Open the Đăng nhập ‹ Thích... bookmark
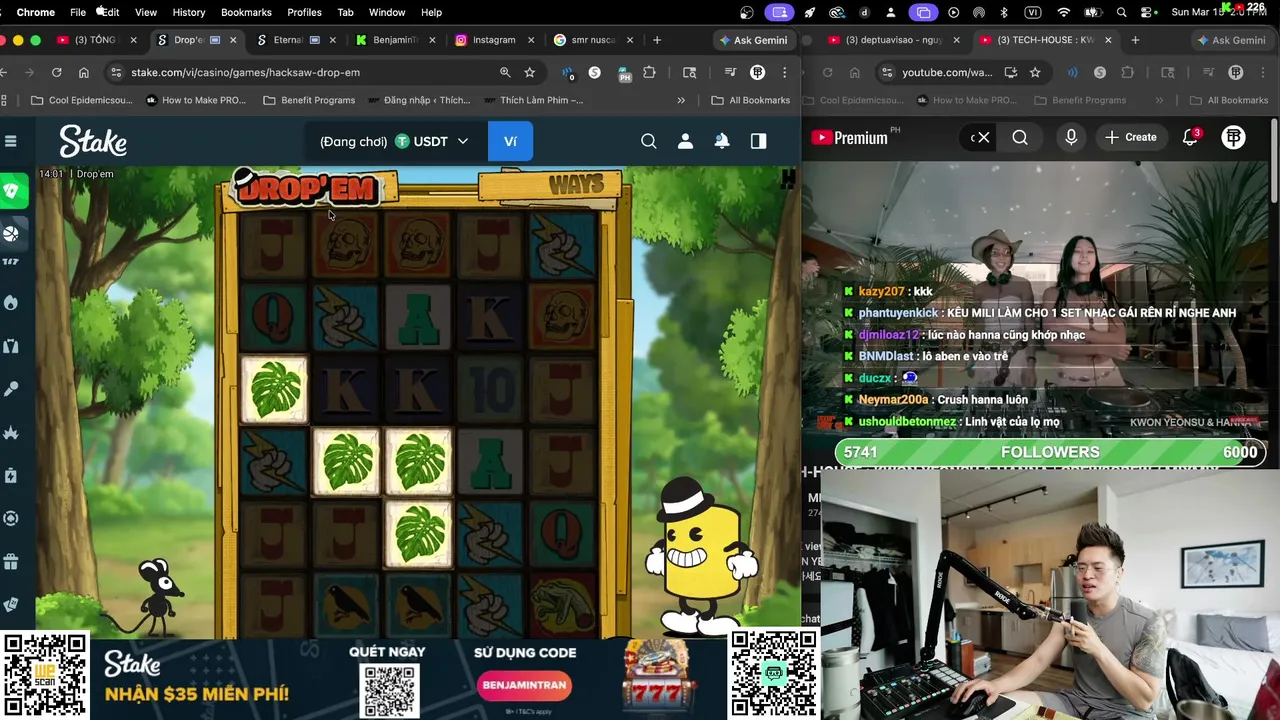This screenshot has width=1280, height=720. 419,100
